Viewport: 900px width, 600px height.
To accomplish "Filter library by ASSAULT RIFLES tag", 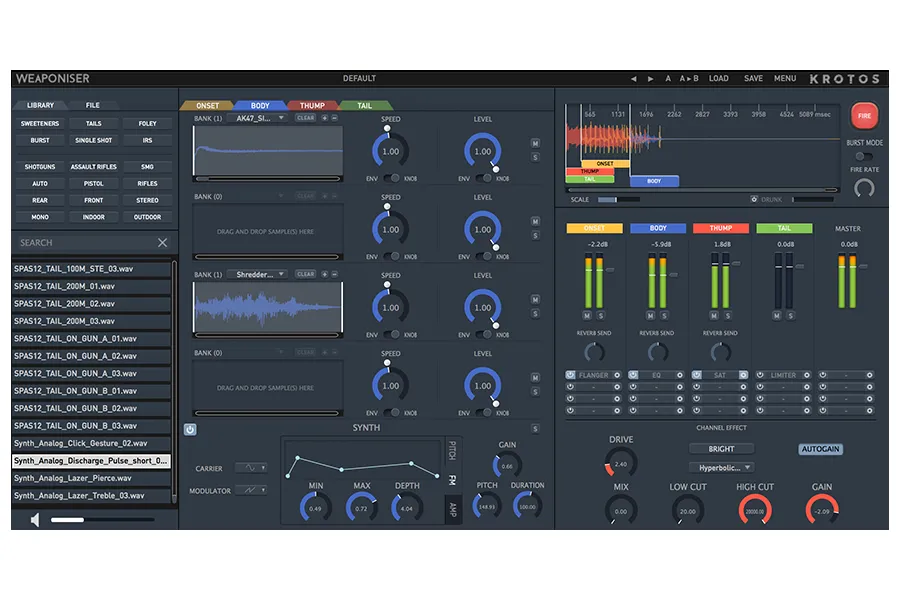I will [94, 167].
